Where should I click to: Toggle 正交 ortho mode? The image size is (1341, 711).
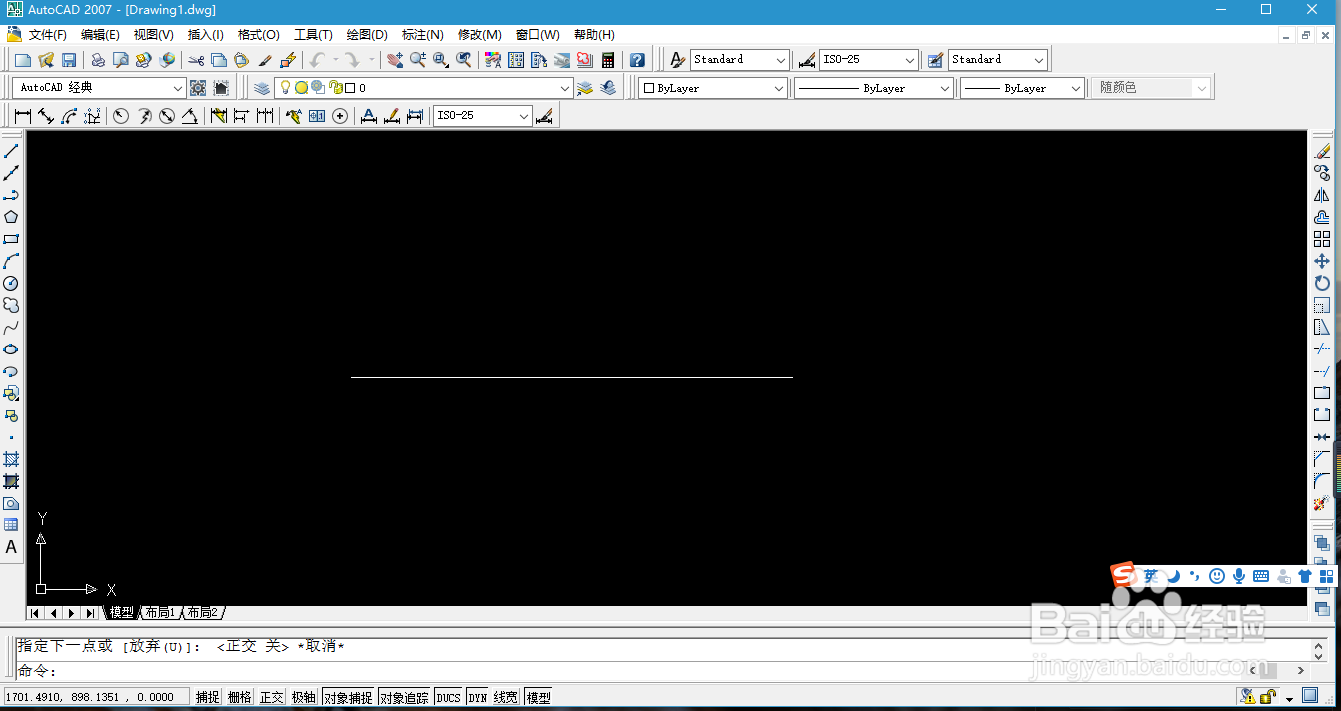(x=272, y=697)
